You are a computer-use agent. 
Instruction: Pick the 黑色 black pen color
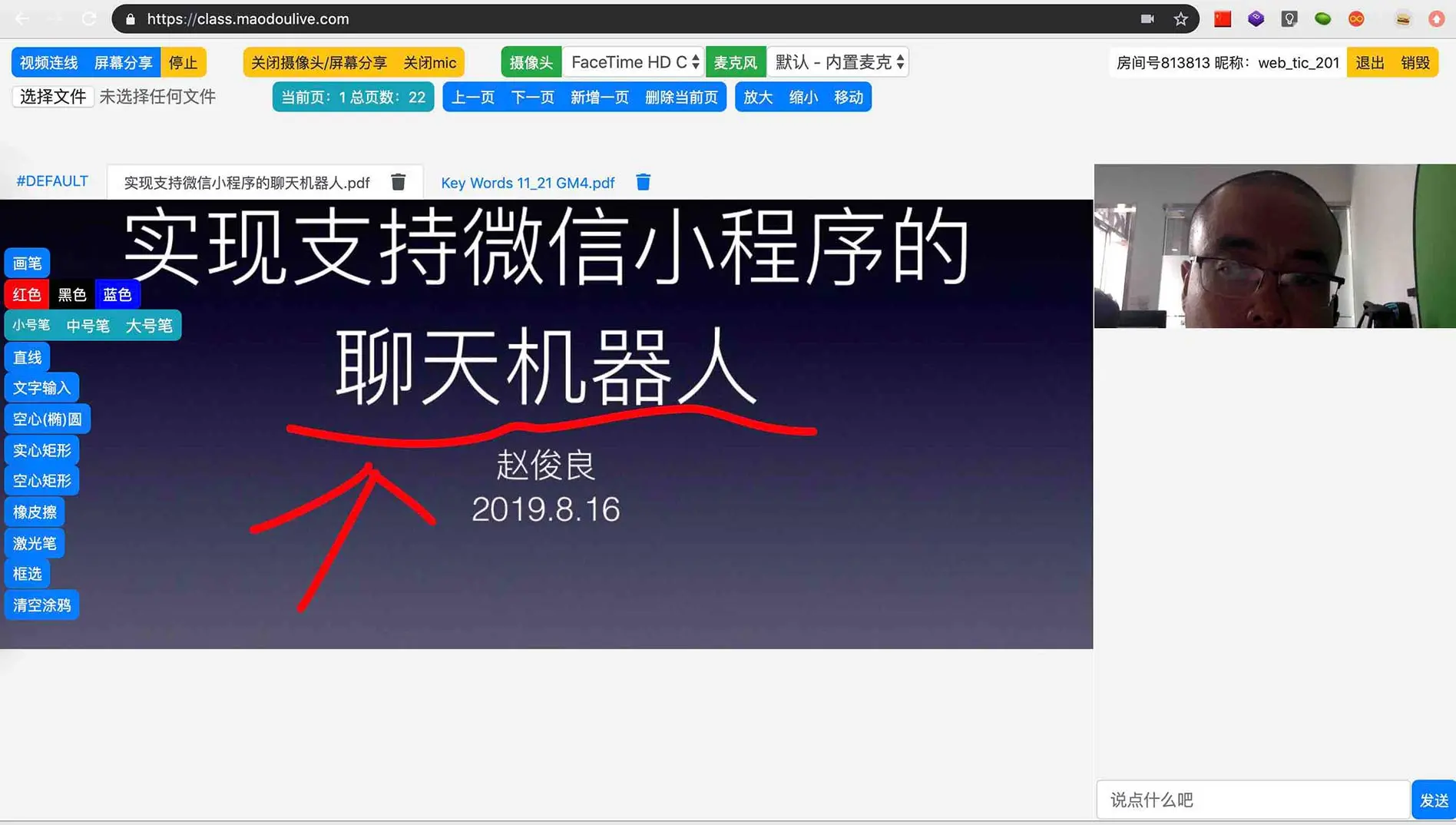click(72, 294)
